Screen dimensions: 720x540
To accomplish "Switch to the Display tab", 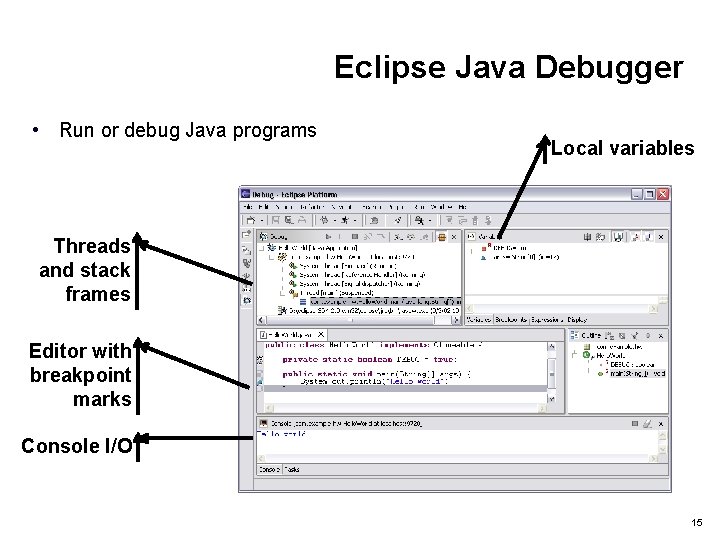I will click(x=577, y=320).
